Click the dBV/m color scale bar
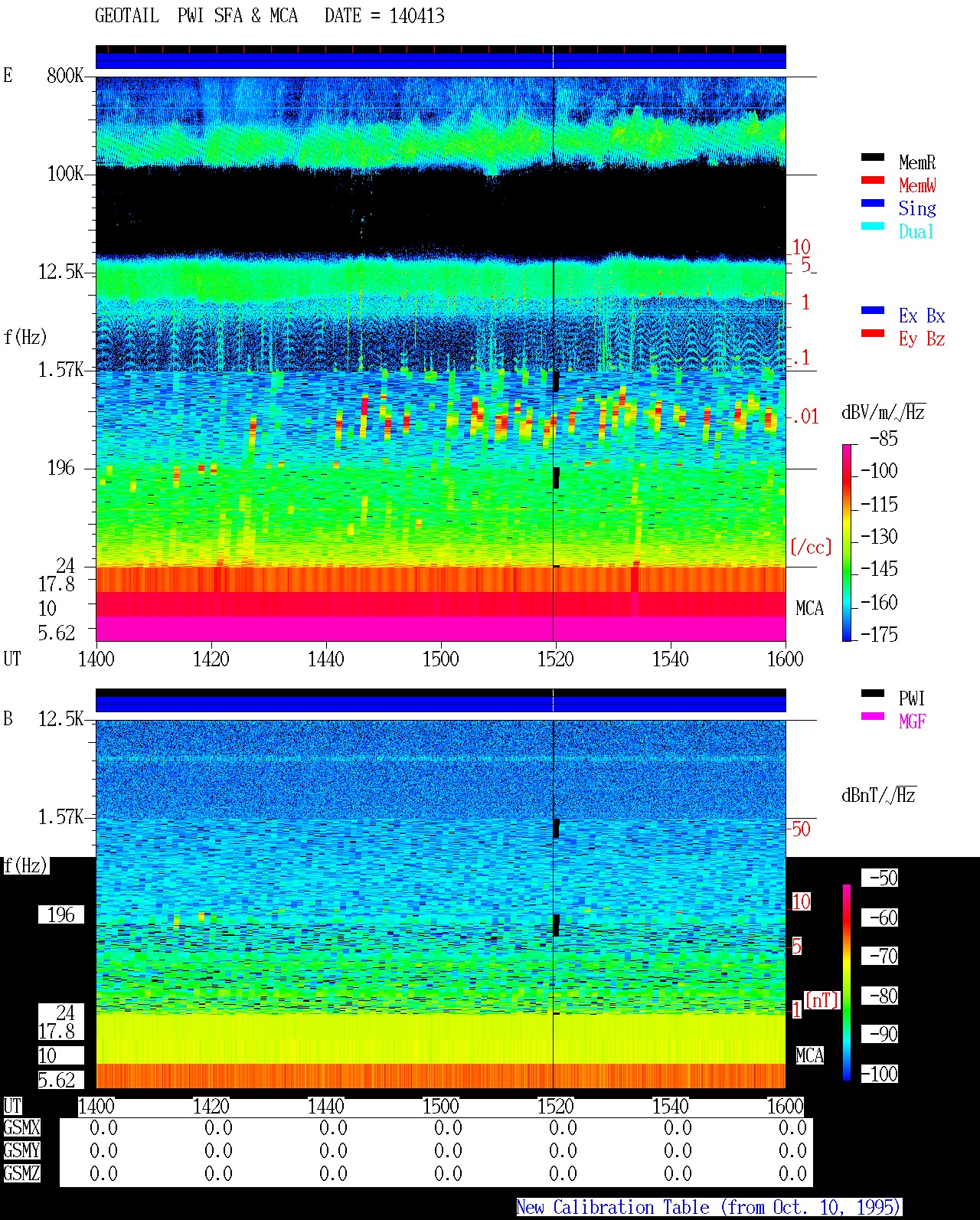The width and height of the screenshot is (980, 1220). coord(847,542)
